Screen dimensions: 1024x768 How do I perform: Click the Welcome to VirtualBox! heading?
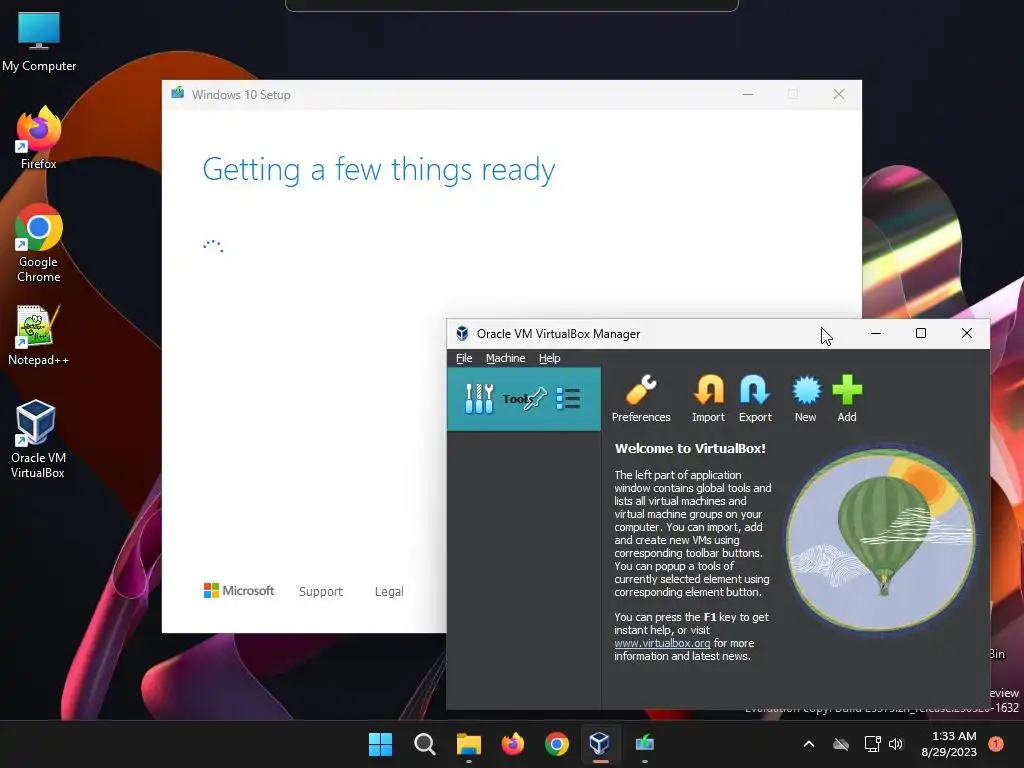[690, 449]
